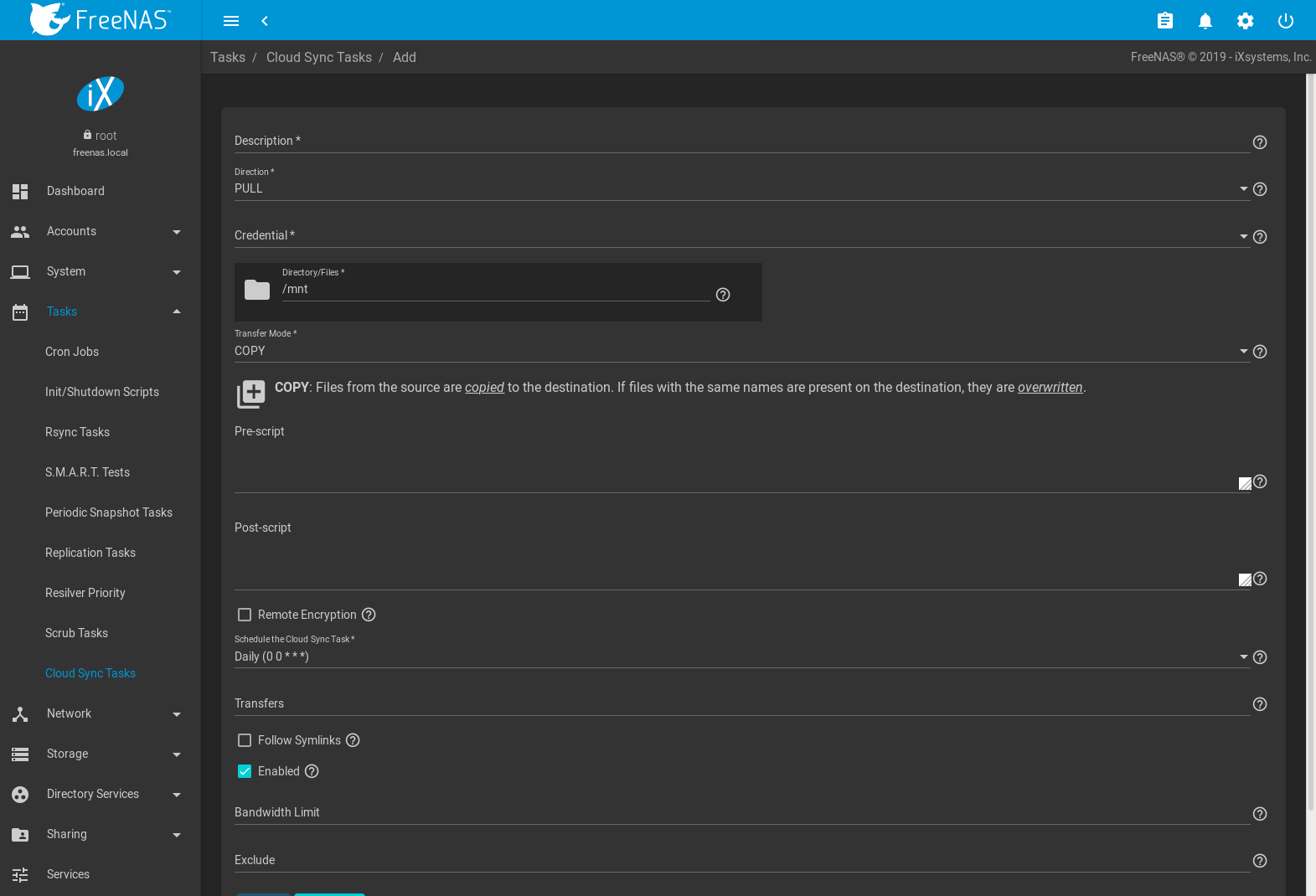Open the settings gear icon
Image resolution: width=1316 pixels, height=896 pixels.
[x=1246, y=21]
